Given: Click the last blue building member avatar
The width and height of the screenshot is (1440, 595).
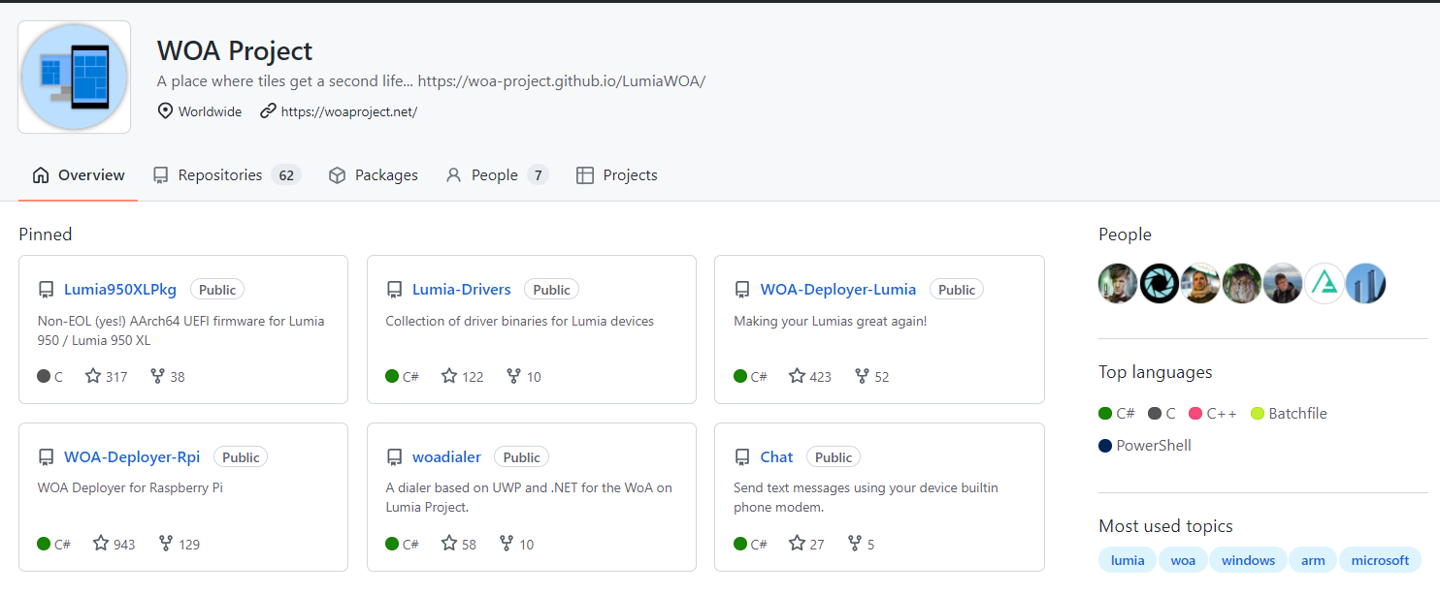Looking at the screenshot, I should tap(1365, 284).
